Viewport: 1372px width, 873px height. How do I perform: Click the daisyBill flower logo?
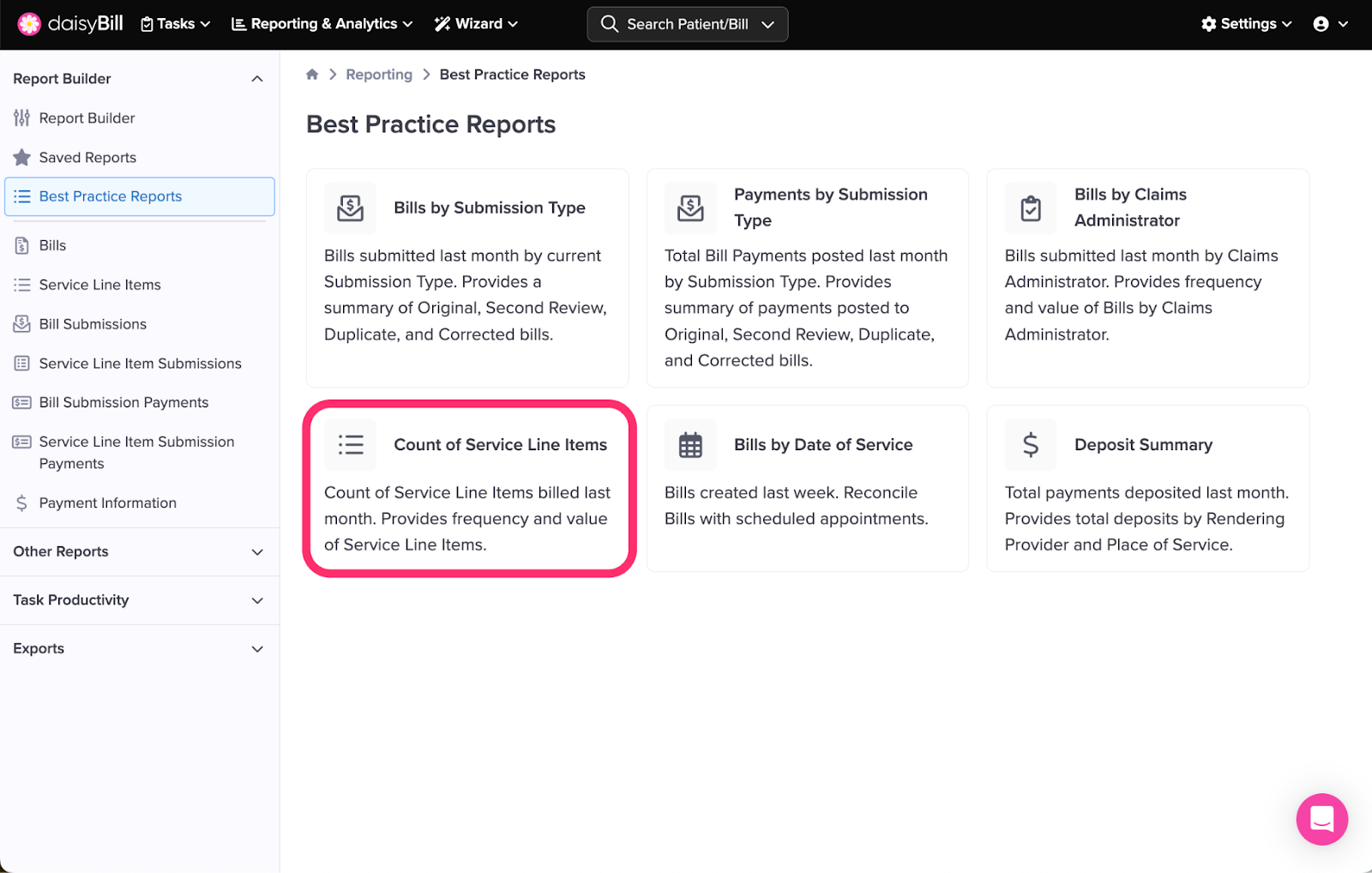(x=29, y=24)
